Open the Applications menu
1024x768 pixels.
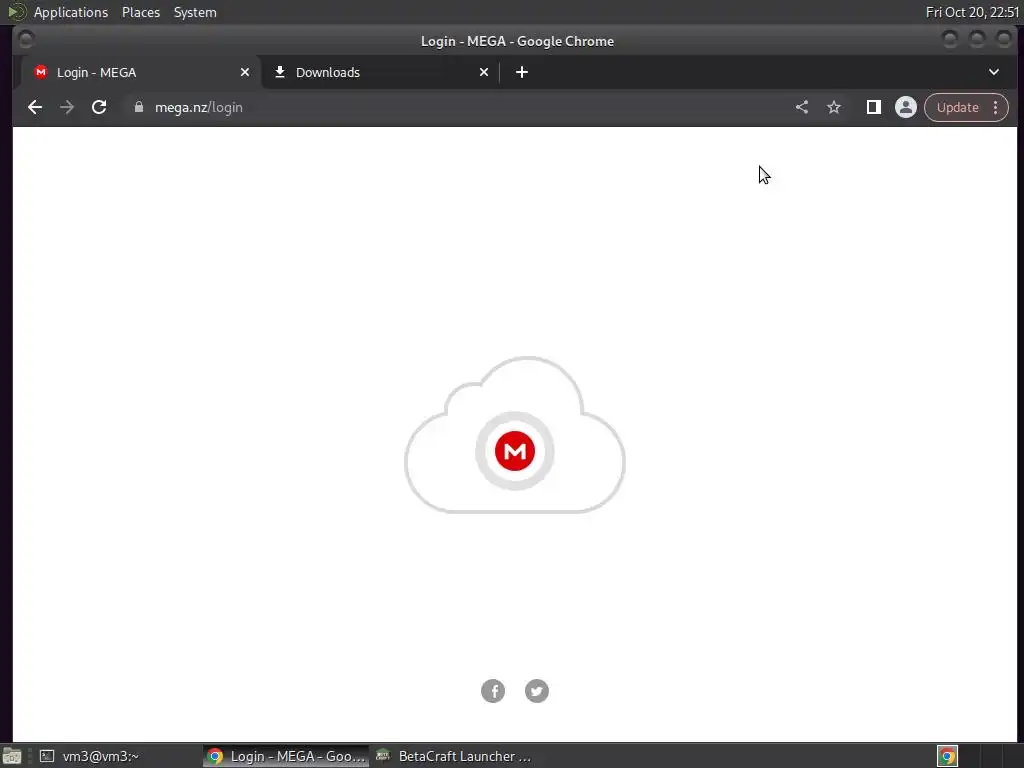click(71, 12)
